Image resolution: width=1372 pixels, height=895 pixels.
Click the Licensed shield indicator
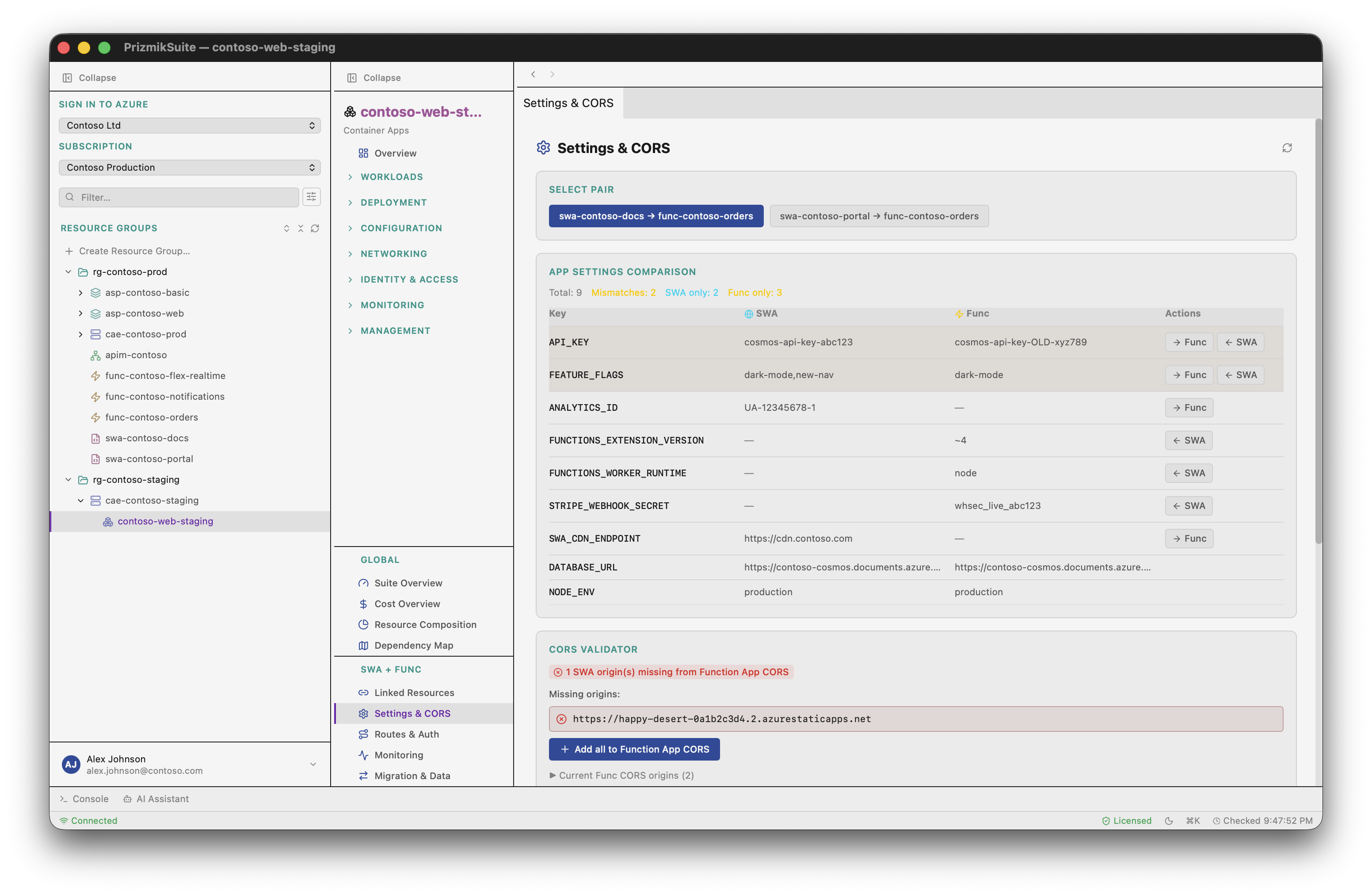click(1126, 821)
